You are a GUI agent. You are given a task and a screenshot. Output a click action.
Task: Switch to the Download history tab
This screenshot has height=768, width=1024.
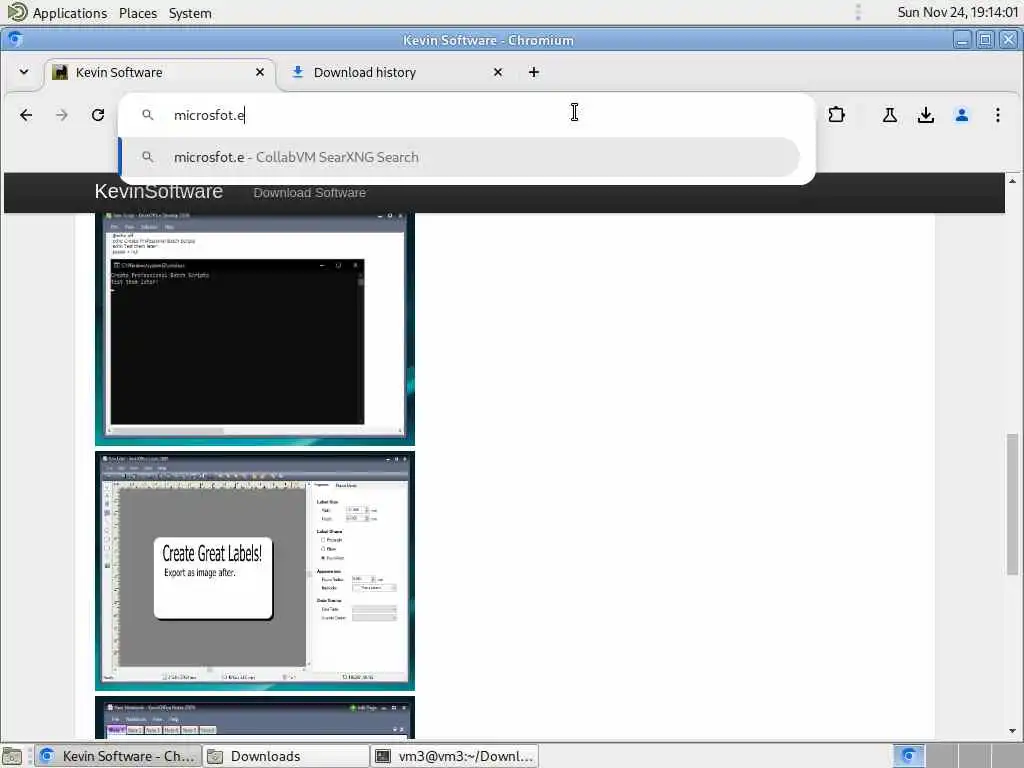point(398,72)
